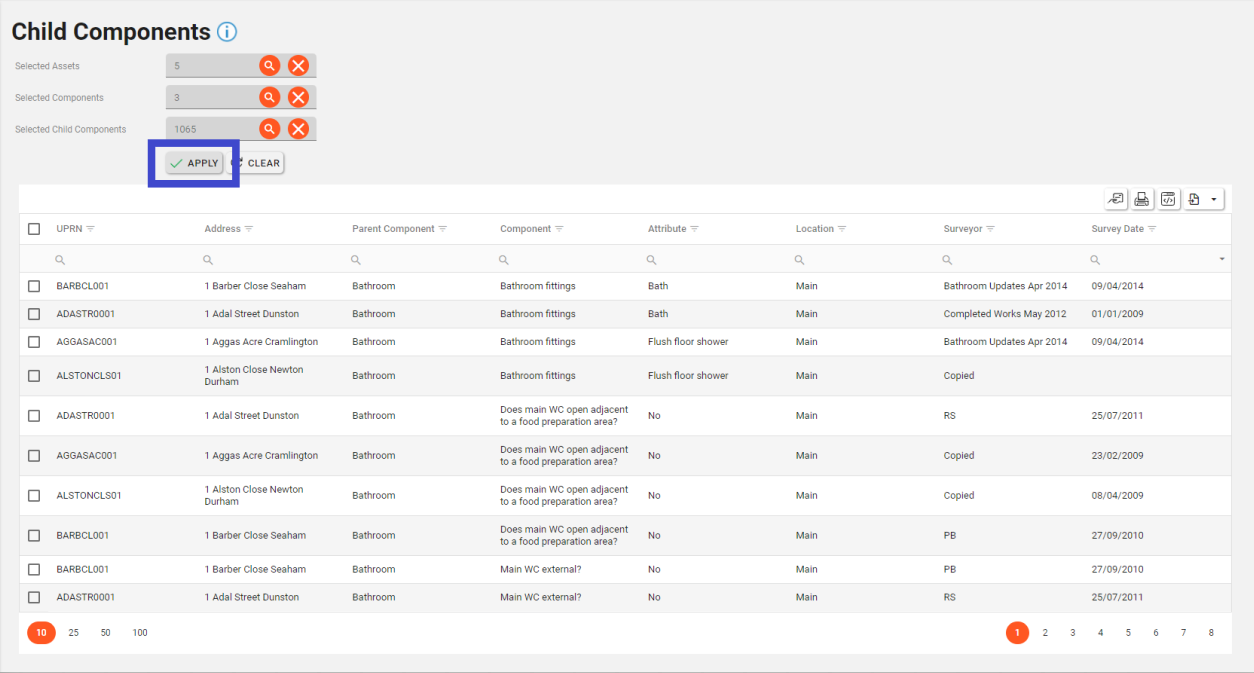Check the first BARBCL001 row checkbox

point(34,286)
